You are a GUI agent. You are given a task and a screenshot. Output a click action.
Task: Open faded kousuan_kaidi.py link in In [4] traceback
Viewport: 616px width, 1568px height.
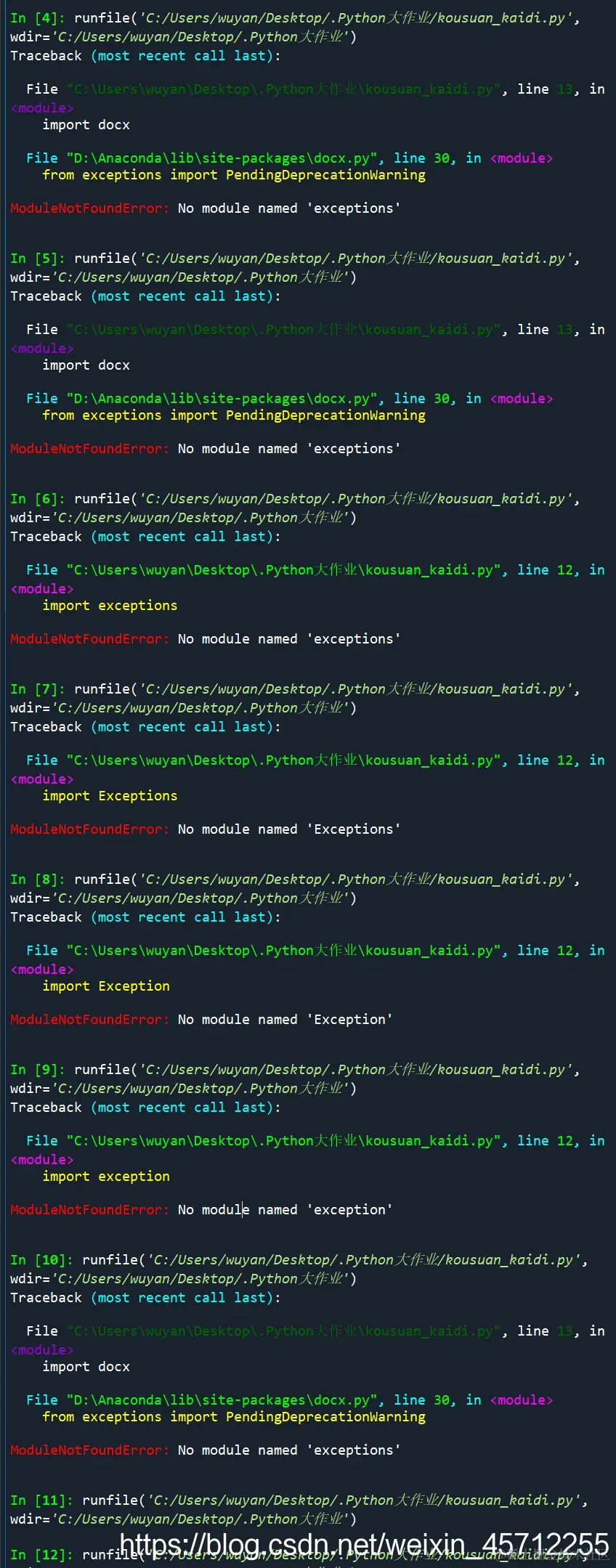click(x=284, y=89)
